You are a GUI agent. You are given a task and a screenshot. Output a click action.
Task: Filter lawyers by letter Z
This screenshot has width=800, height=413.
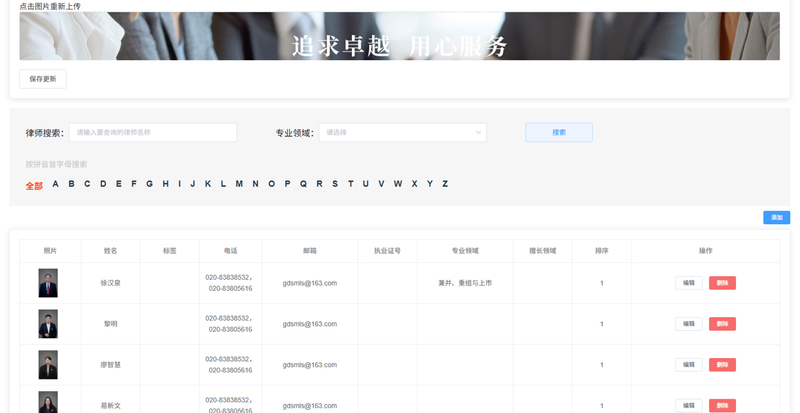point(445,184)
